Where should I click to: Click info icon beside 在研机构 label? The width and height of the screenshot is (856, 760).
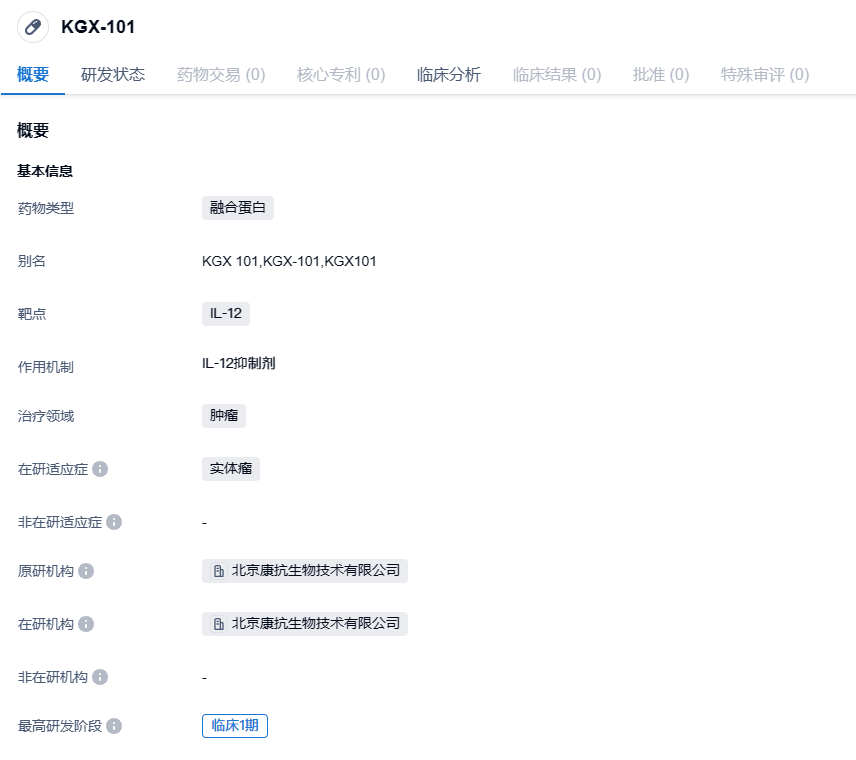86,624
